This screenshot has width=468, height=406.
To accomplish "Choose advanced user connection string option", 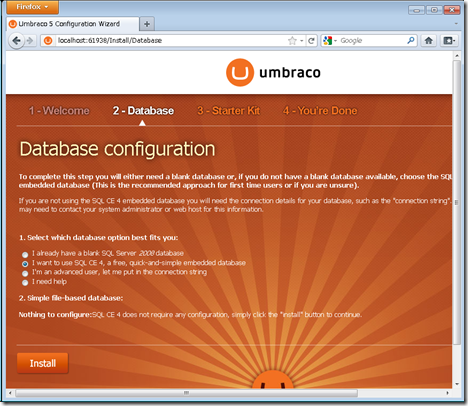I will click(25, 274).
